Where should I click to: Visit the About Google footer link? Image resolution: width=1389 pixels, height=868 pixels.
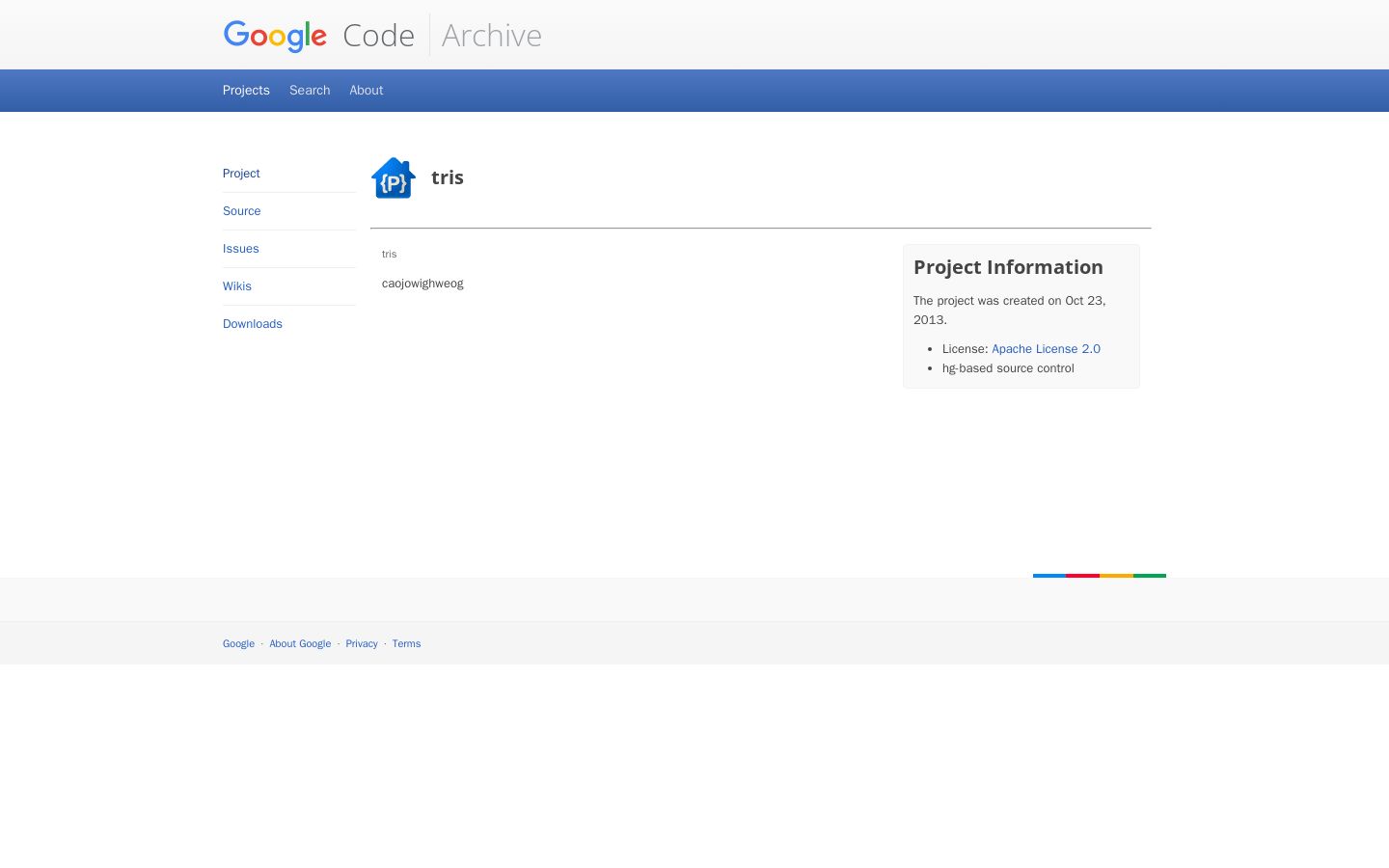(x=300, y=643)
